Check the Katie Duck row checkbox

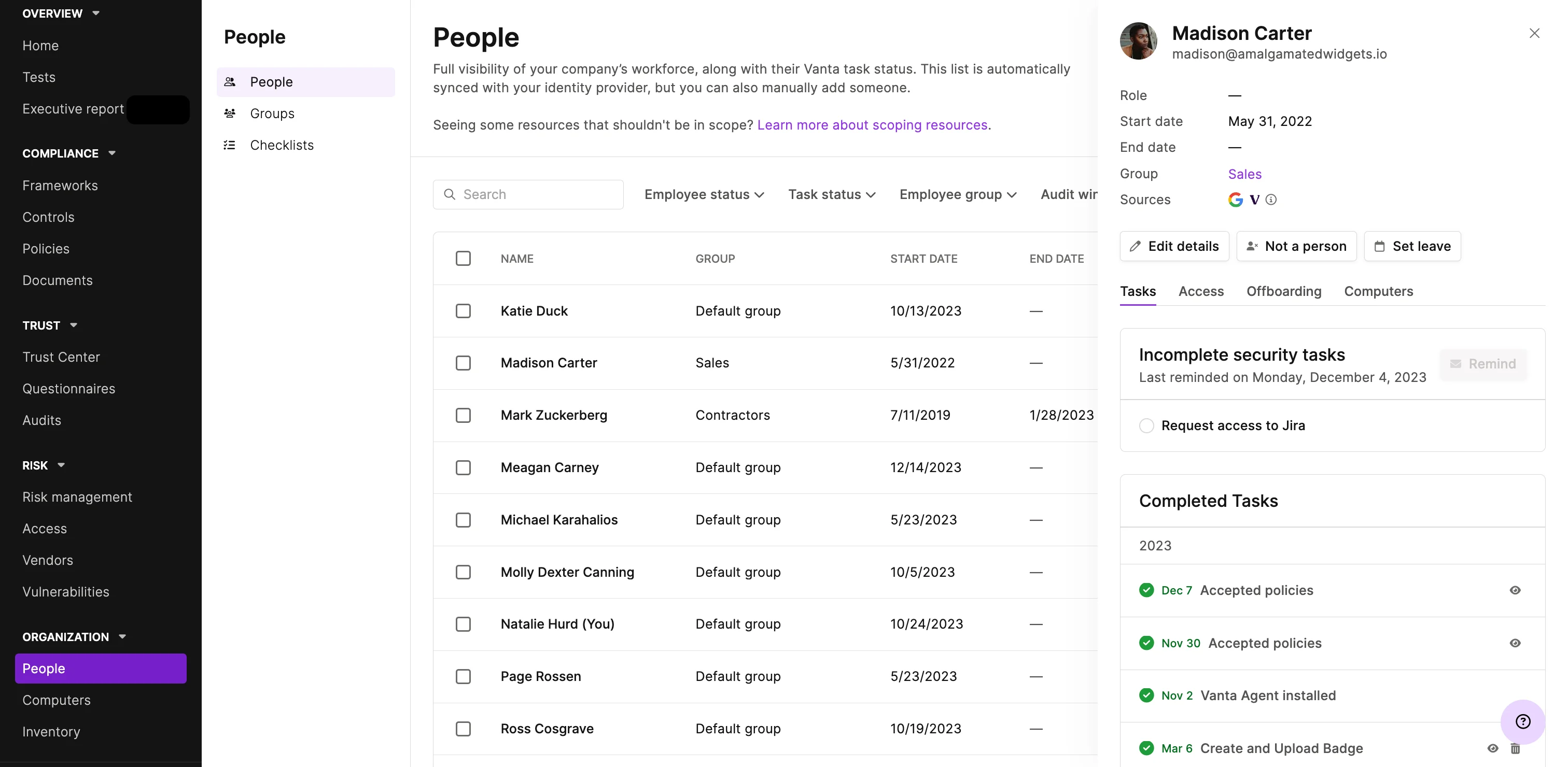(x=463, y=311)
